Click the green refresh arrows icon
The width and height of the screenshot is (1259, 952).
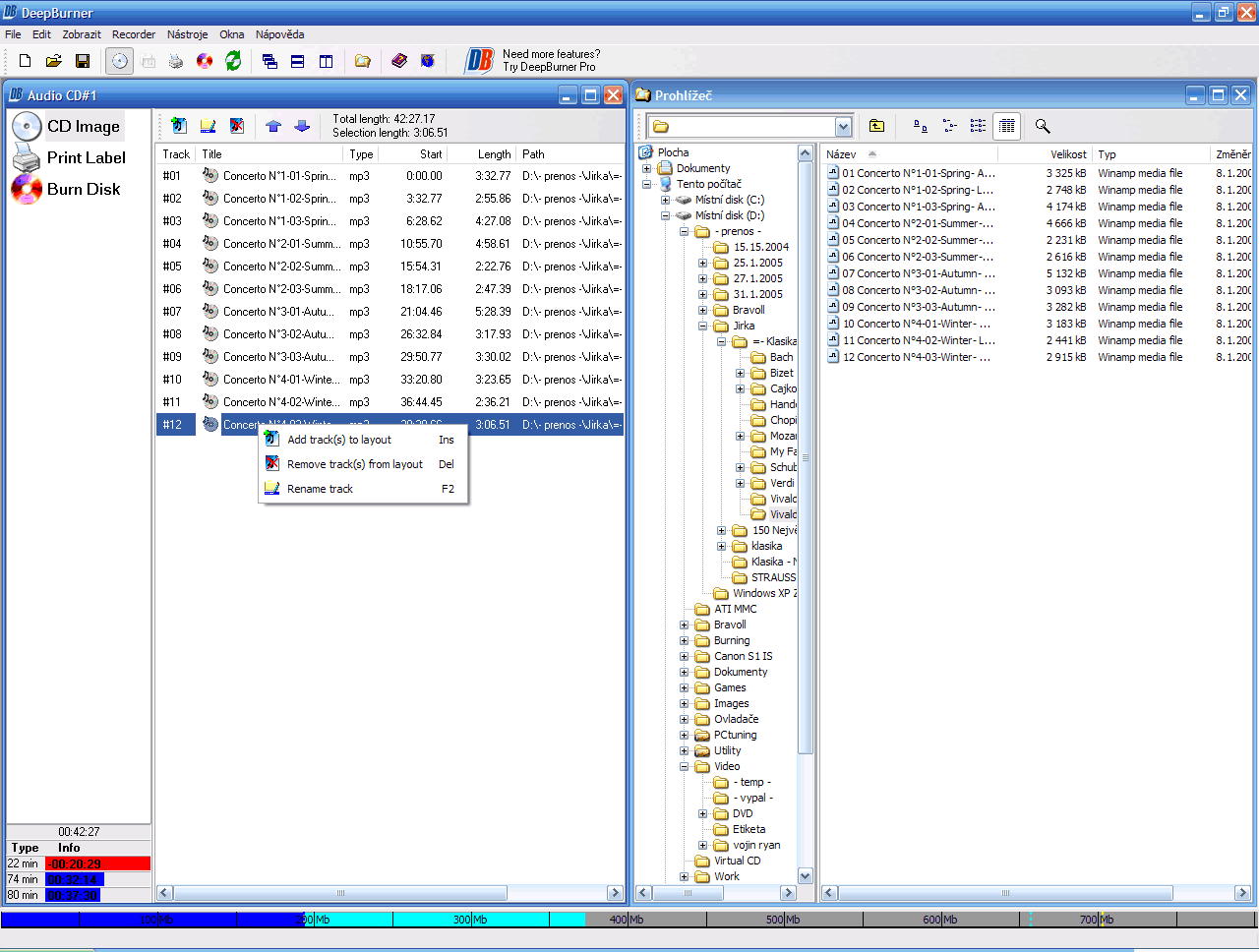[233, 61]
